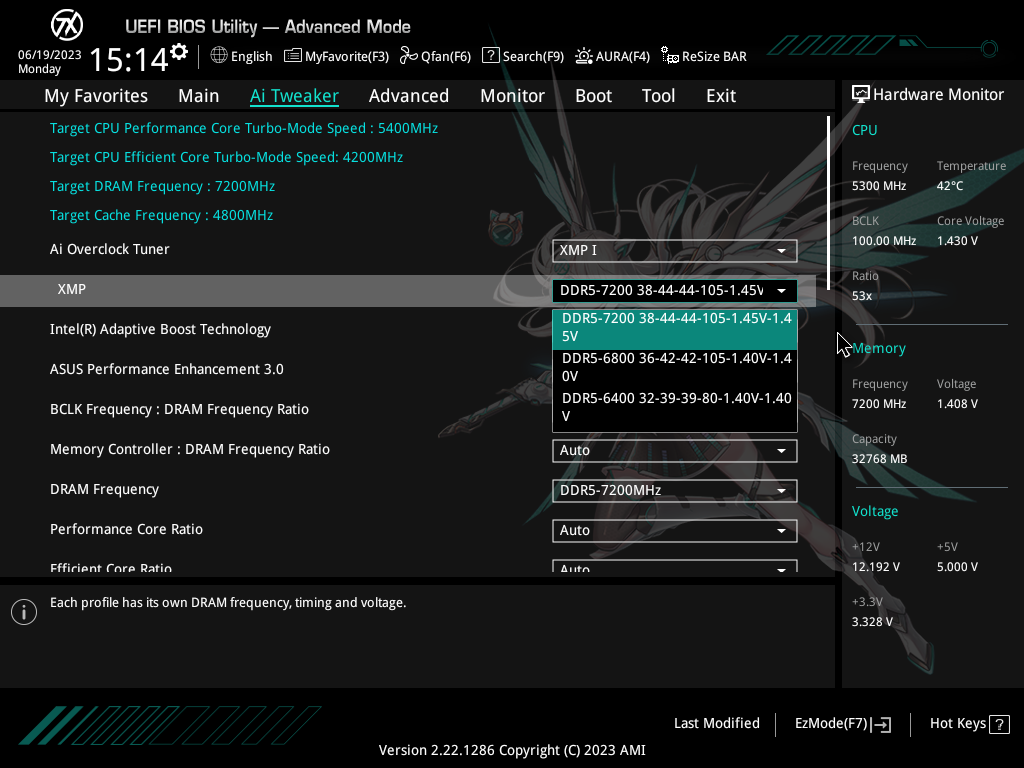Go to the Boot tab
1024x768 pixels.
593,96
